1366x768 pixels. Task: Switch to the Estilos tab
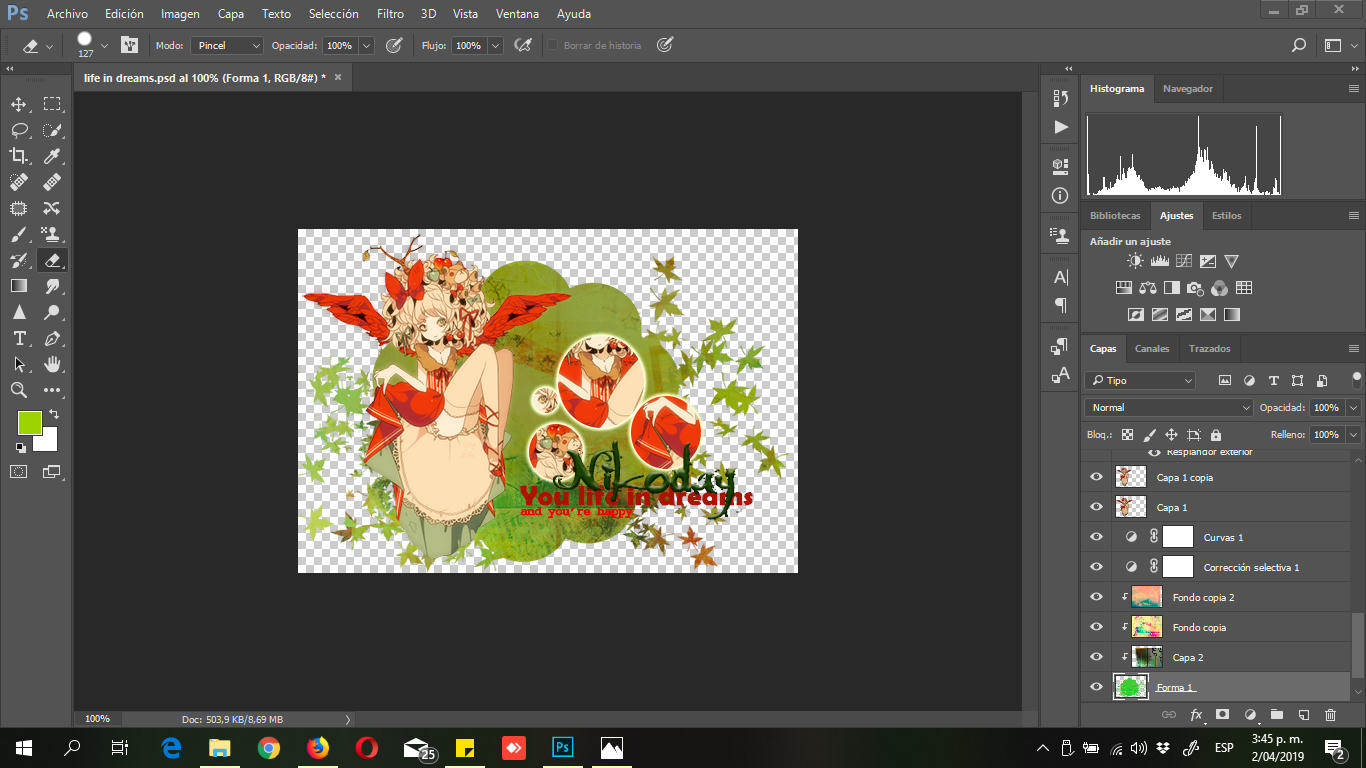1227,215
